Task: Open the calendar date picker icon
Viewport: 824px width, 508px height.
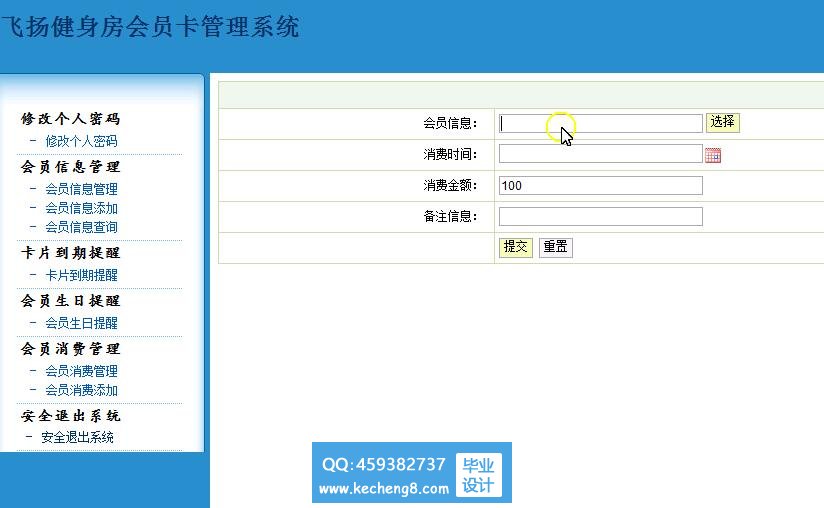Action: (713, 155)
